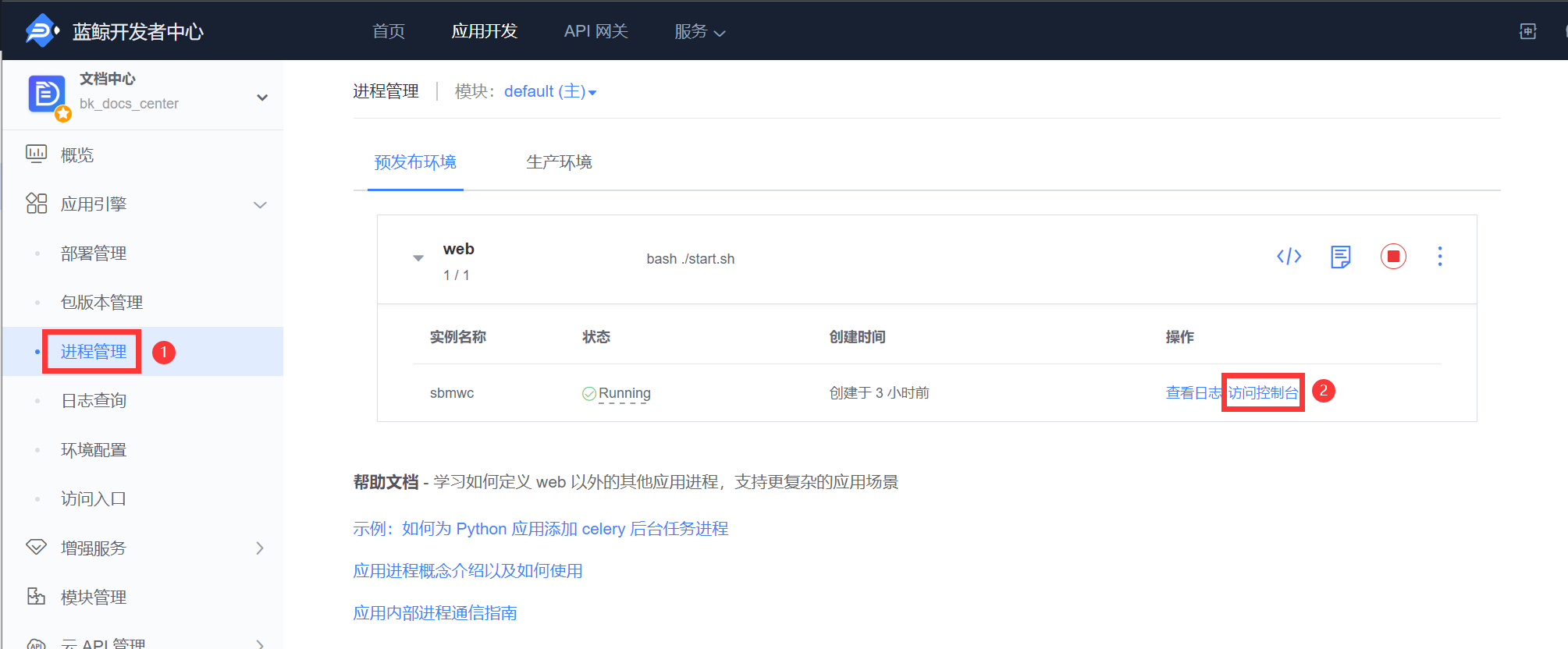1568x649 pixels.
Task: Click the 模块管理 puzzle icon
Action: pos(36,597)
